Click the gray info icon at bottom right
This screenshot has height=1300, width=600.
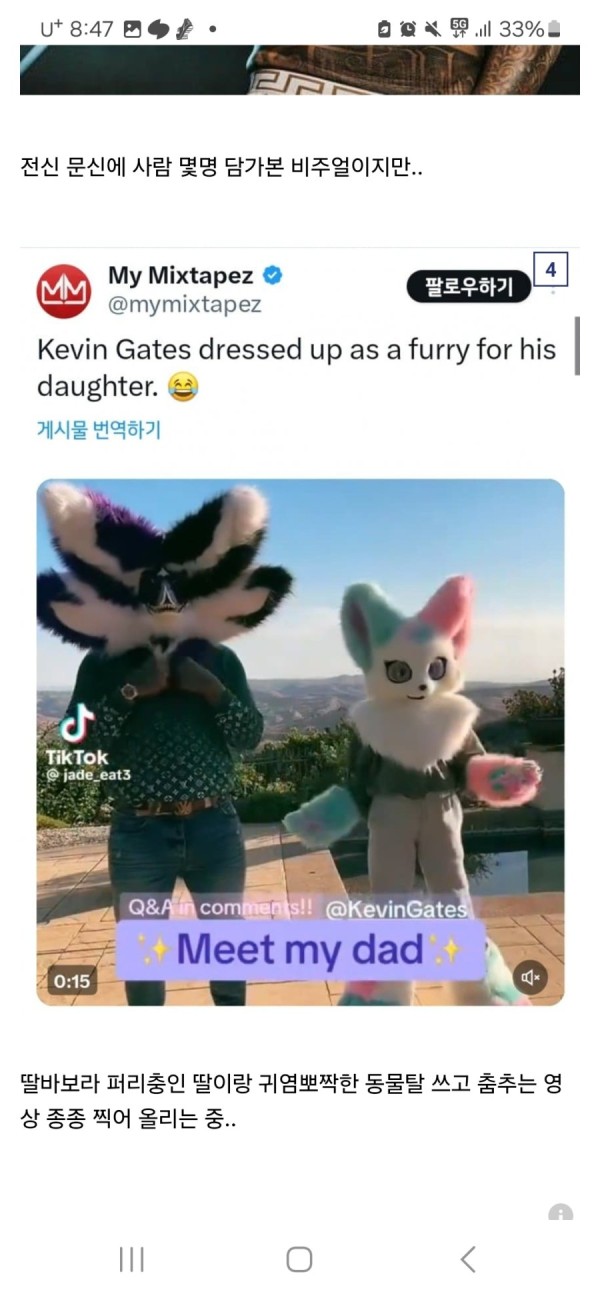click(560, 1213)
